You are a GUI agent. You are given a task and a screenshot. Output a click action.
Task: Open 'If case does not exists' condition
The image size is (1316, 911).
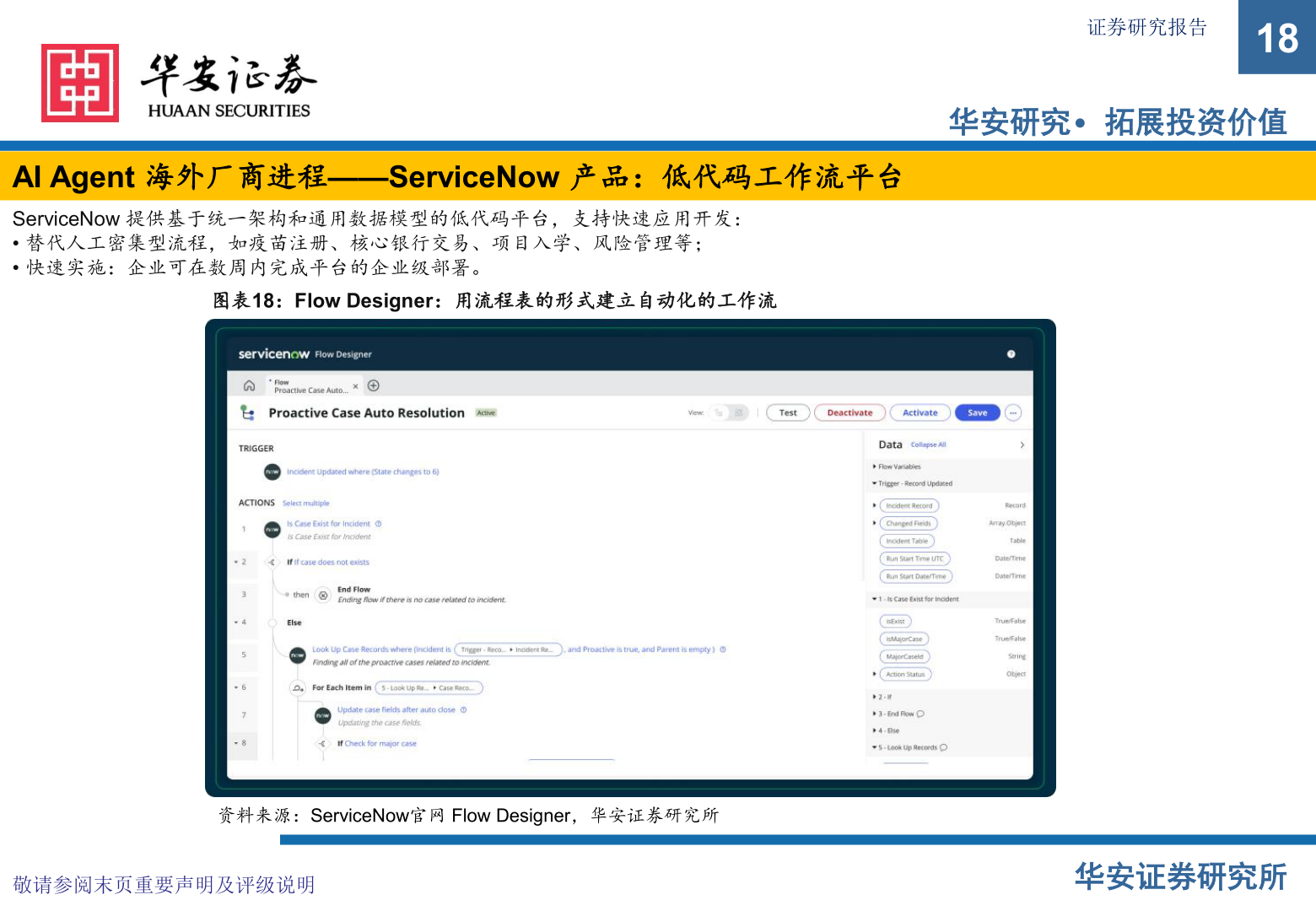click(x=332, y=562)
